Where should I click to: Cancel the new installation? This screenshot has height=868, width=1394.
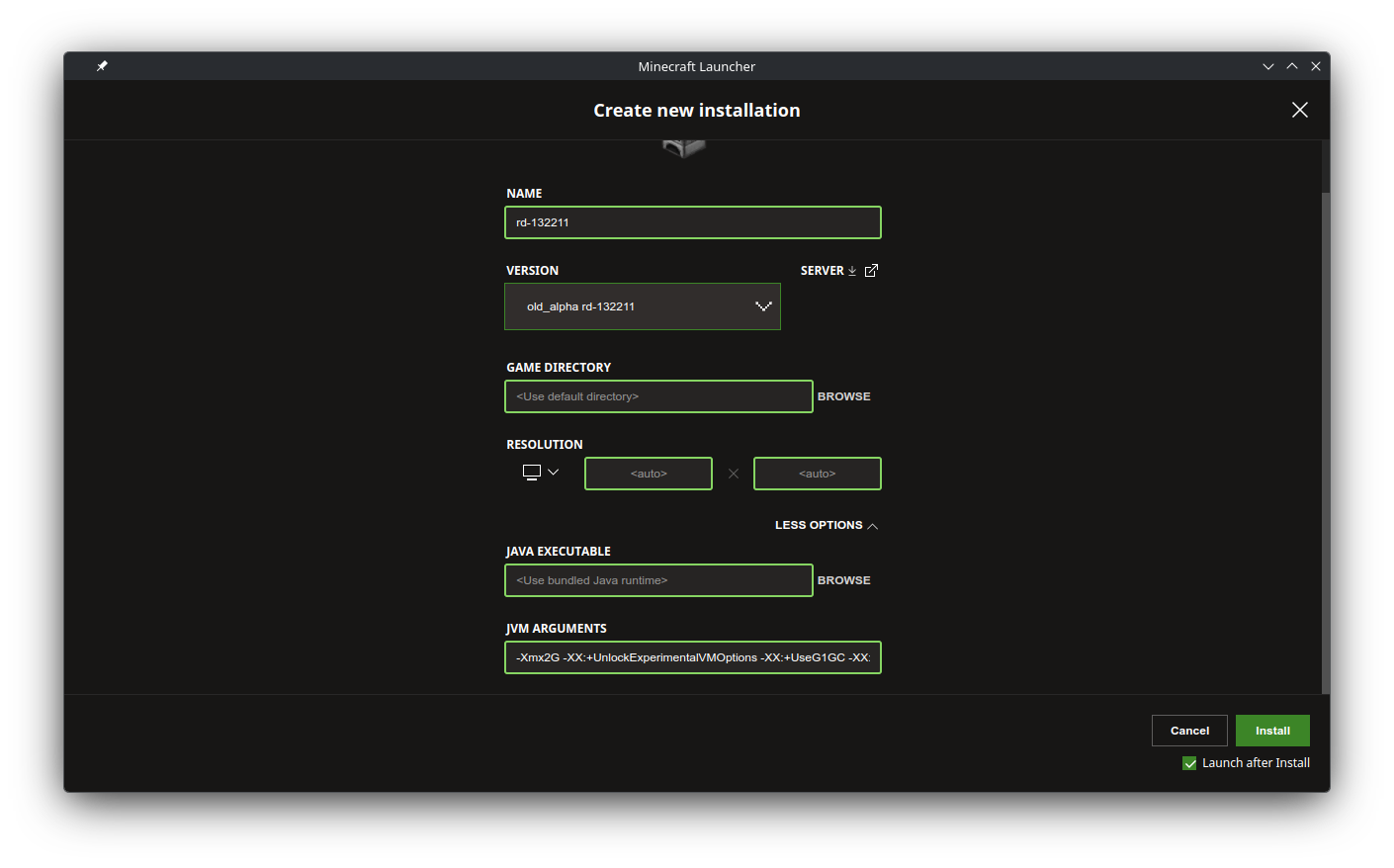1189,731
